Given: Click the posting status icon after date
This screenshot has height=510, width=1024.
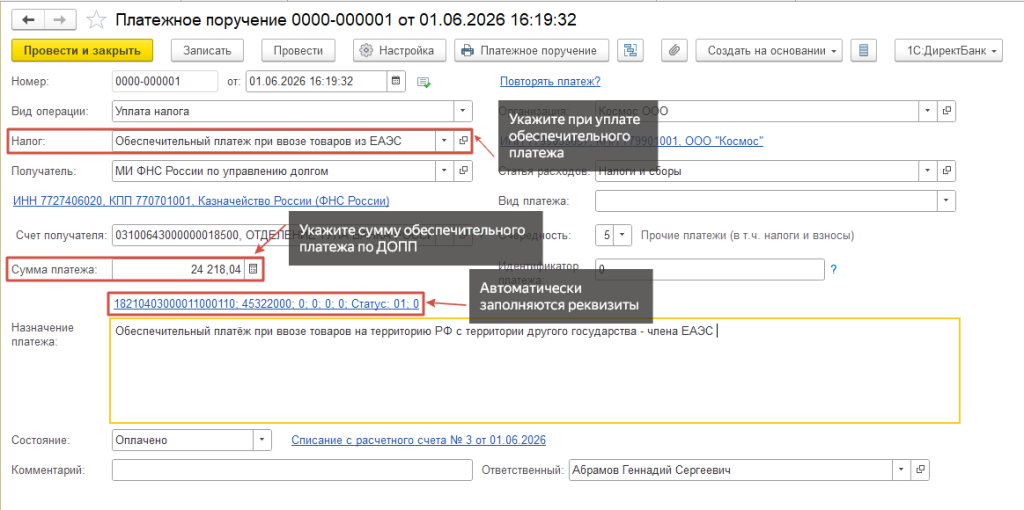Looking at the screenshot, I should [x=424, y=82].
